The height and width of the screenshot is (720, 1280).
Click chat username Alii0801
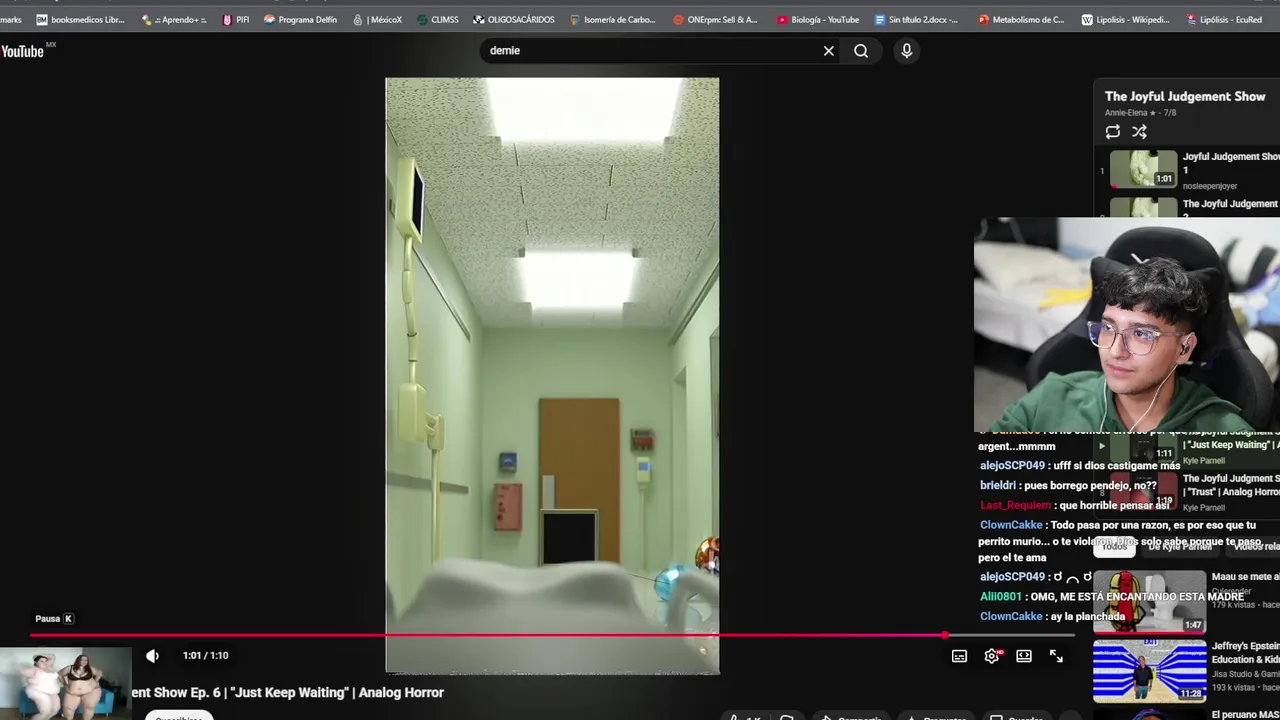[x=1001, y=596]
